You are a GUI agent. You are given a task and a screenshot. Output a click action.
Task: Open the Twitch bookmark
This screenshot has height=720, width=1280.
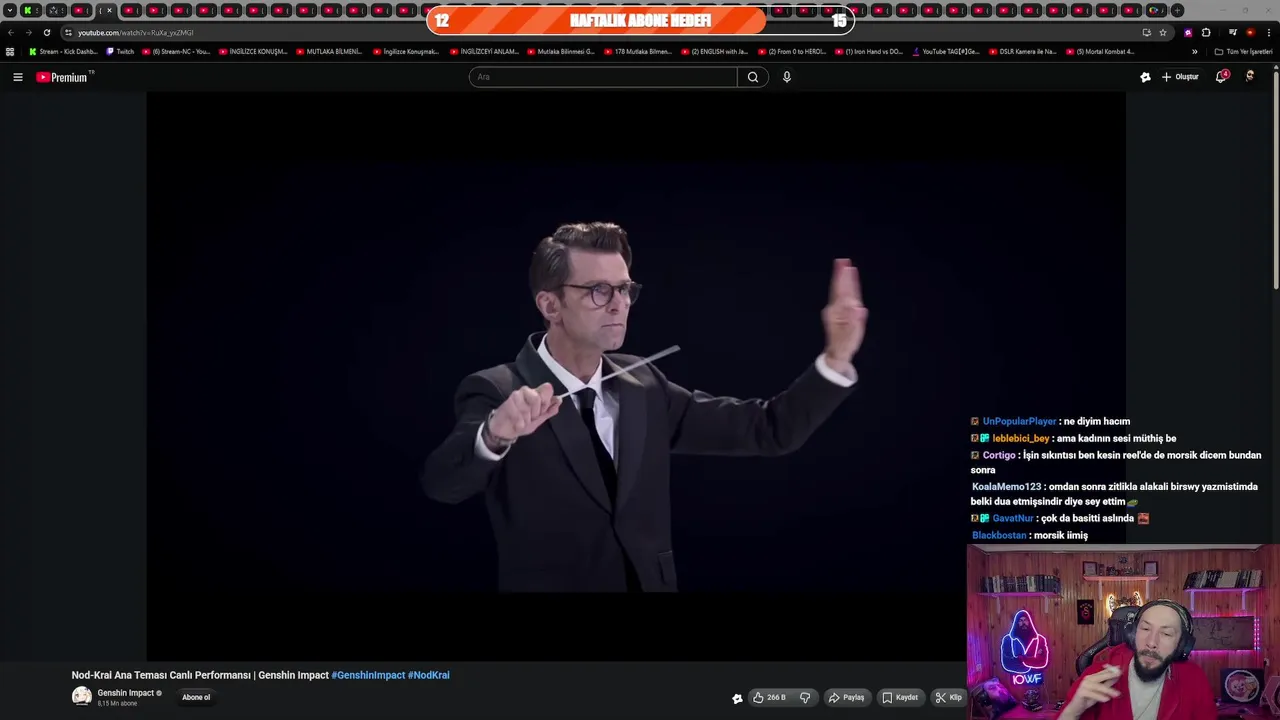pos(120,51)
